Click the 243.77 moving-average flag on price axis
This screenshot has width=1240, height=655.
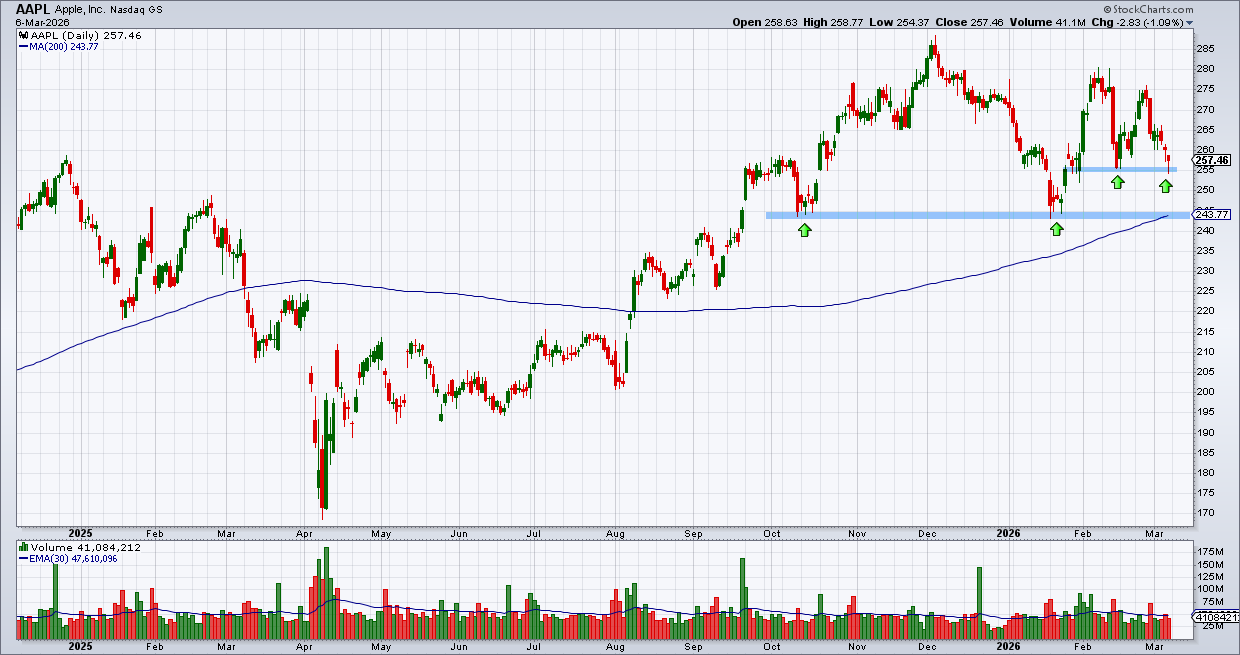1212,215
